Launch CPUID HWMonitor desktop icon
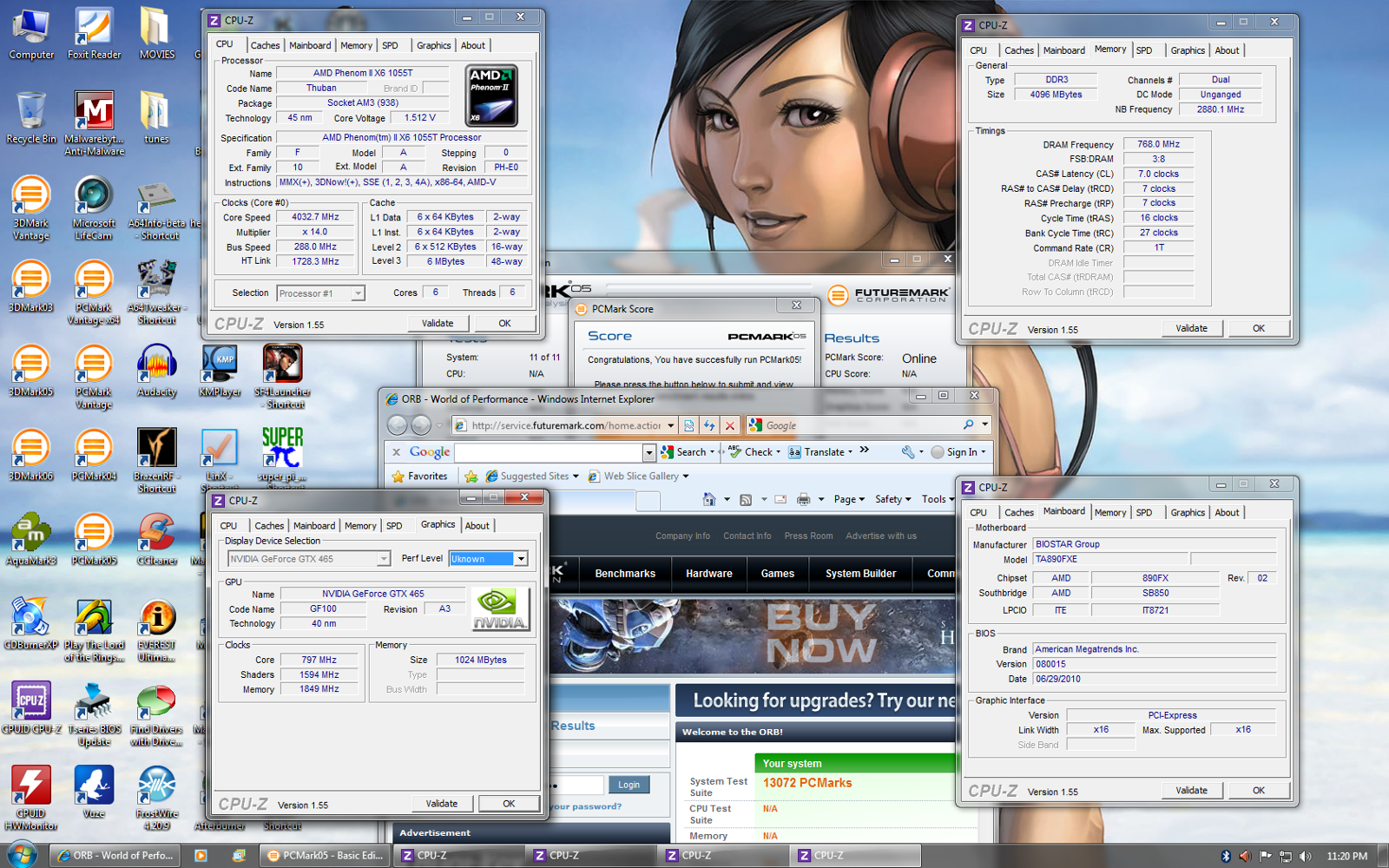The image size is (1389, 868). point(31,799)
